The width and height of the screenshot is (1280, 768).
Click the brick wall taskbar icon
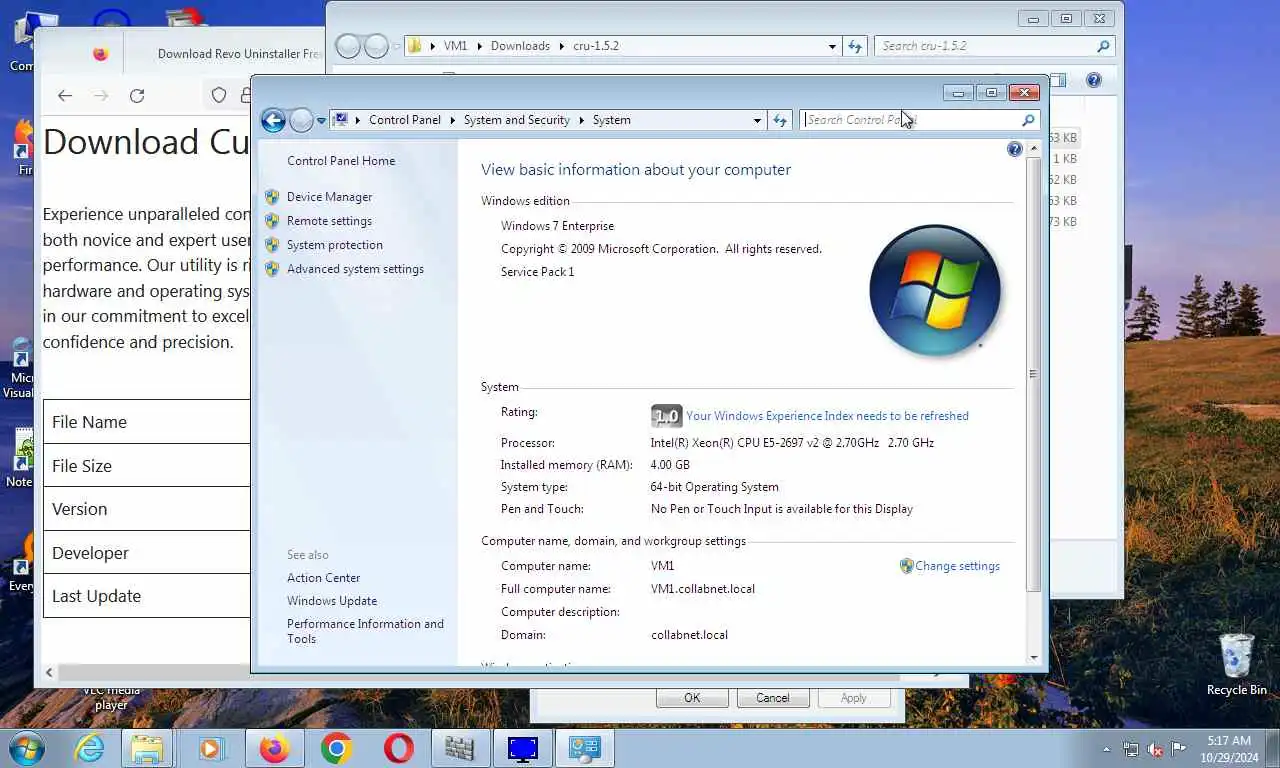point(460,748)
